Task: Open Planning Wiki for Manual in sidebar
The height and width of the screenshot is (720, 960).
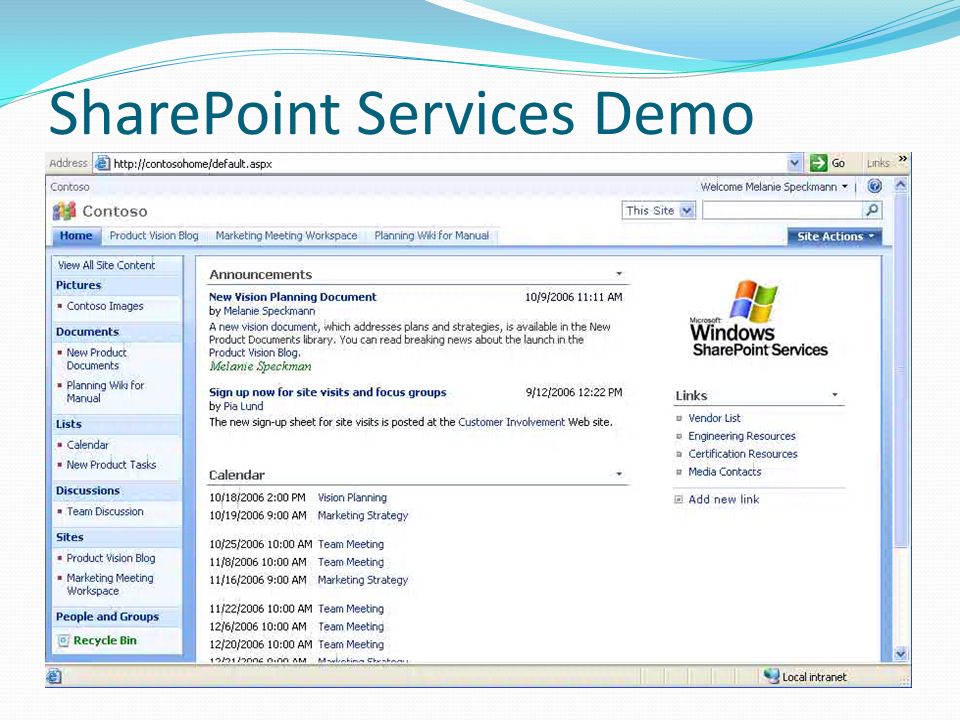Action: 105,392
